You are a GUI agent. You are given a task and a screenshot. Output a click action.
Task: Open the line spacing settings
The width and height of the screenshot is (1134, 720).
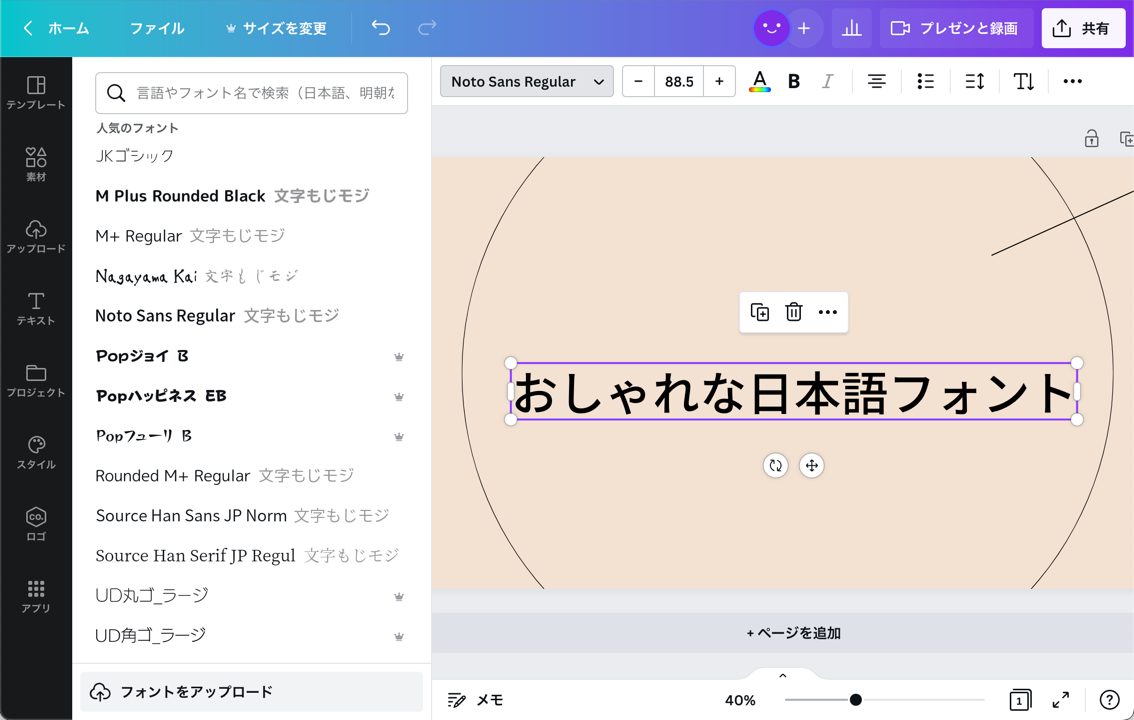coord(975,82)
